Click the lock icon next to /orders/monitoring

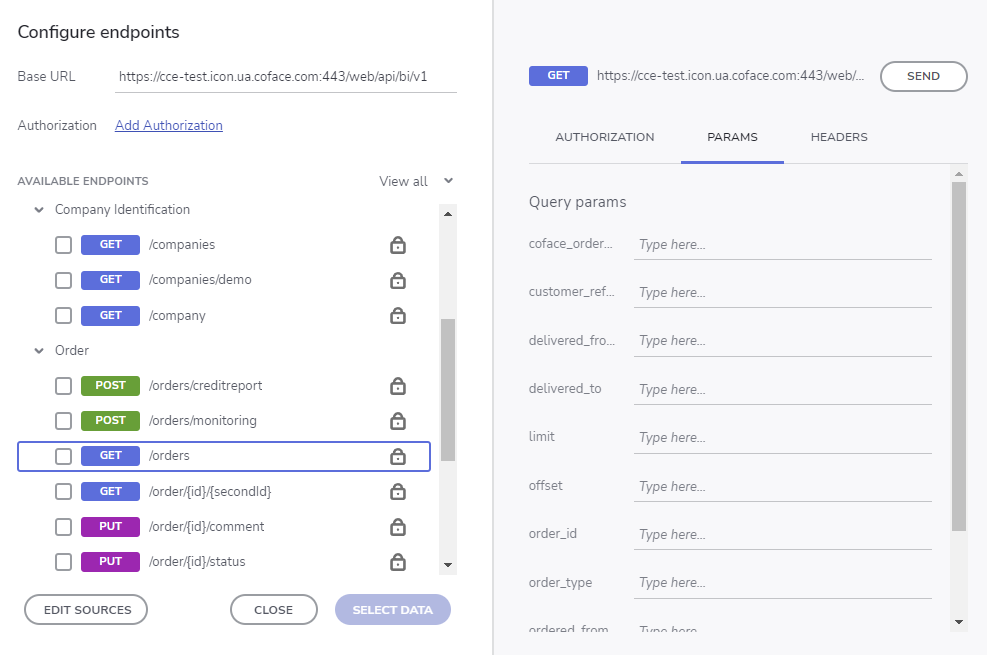[x=397, y=421]
